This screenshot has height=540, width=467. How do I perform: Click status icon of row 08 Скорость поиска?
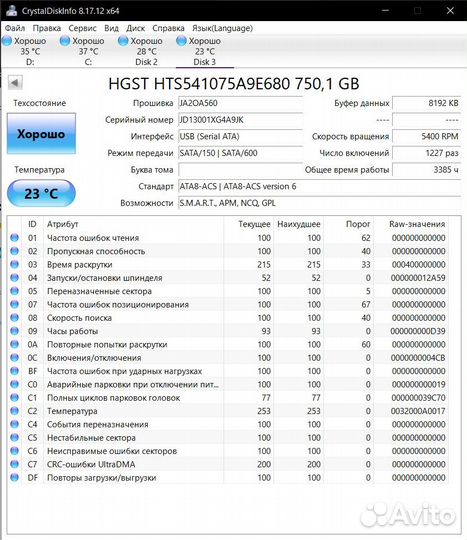pyautogui.click(x=14, y=318)
